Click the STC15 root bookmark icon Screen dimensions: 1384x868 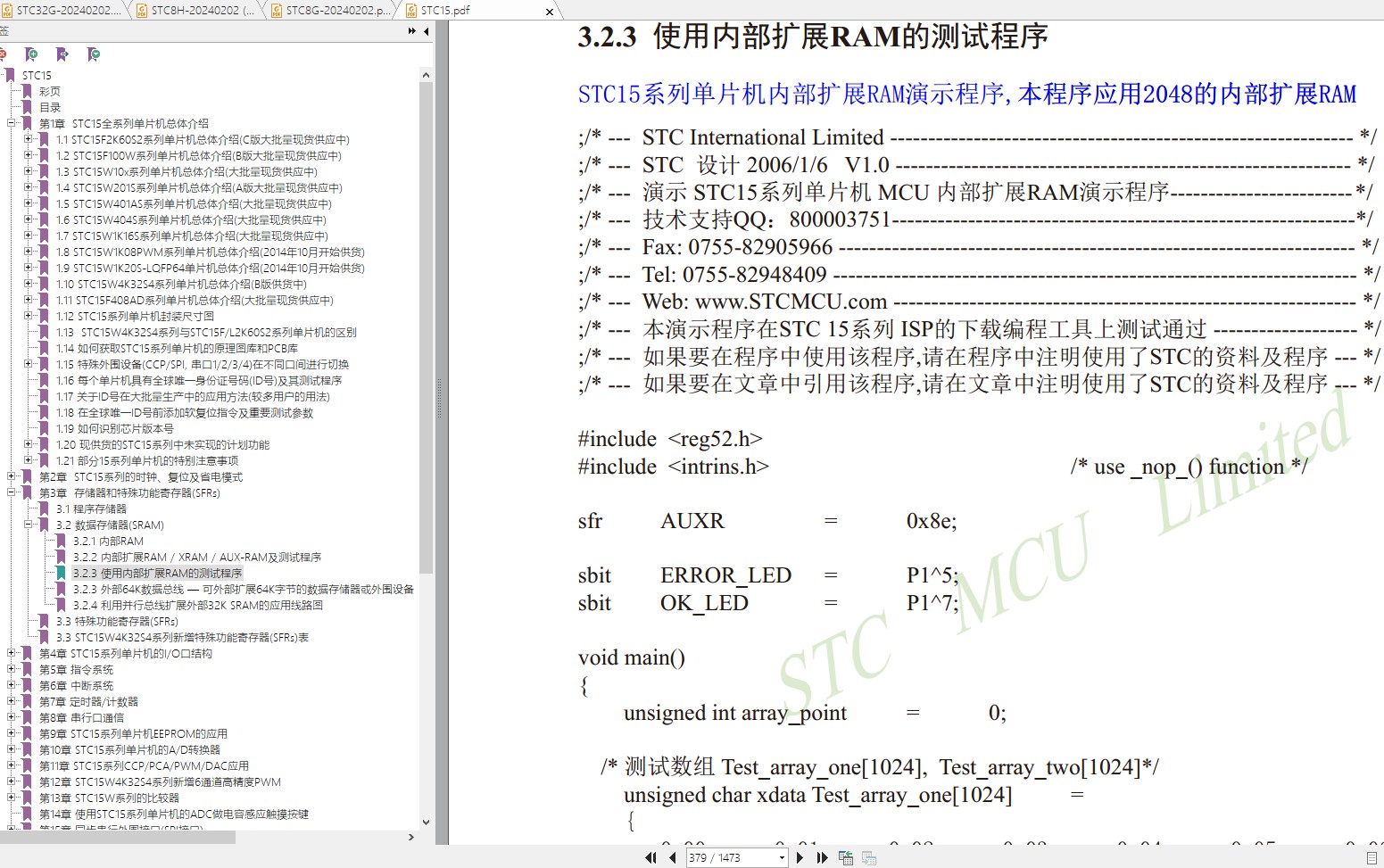(x=10, y=75)
